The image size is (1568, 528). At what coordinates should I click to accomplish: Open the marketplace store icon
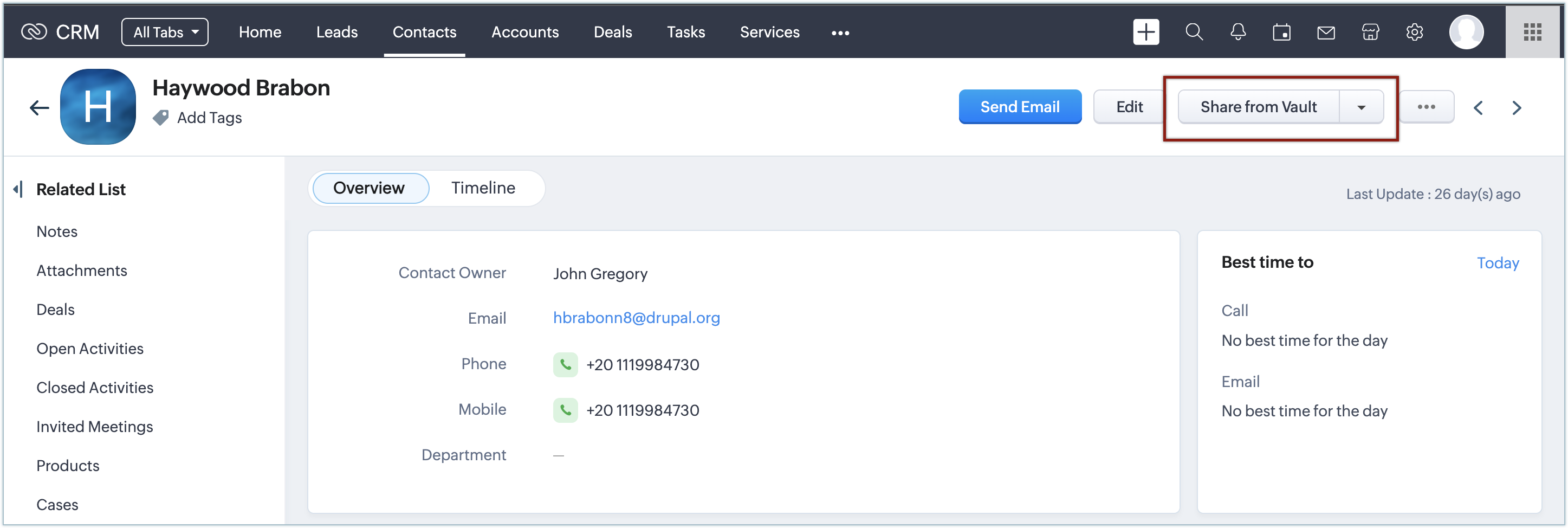(x=1370, y=31)
